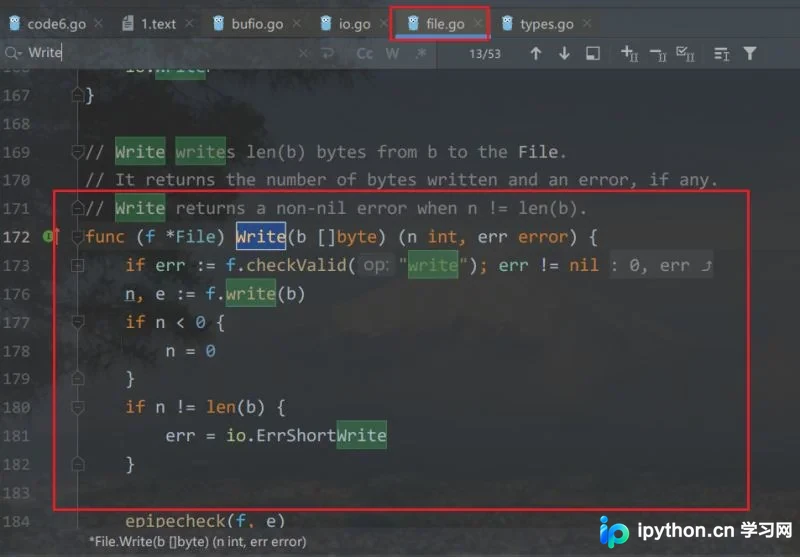
Task: Open results in Find tool window
Action: tap(721, 54)
